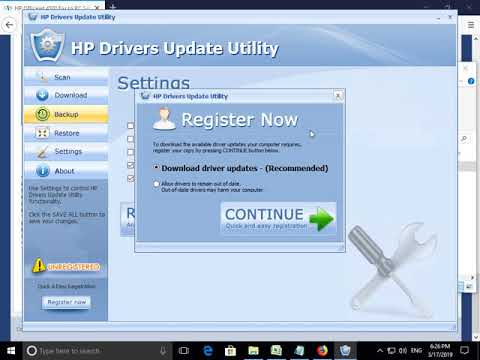Open the Download section in the sidebar
The width and height of the screenshot is (480, 360).
click(x=66, y=95)
